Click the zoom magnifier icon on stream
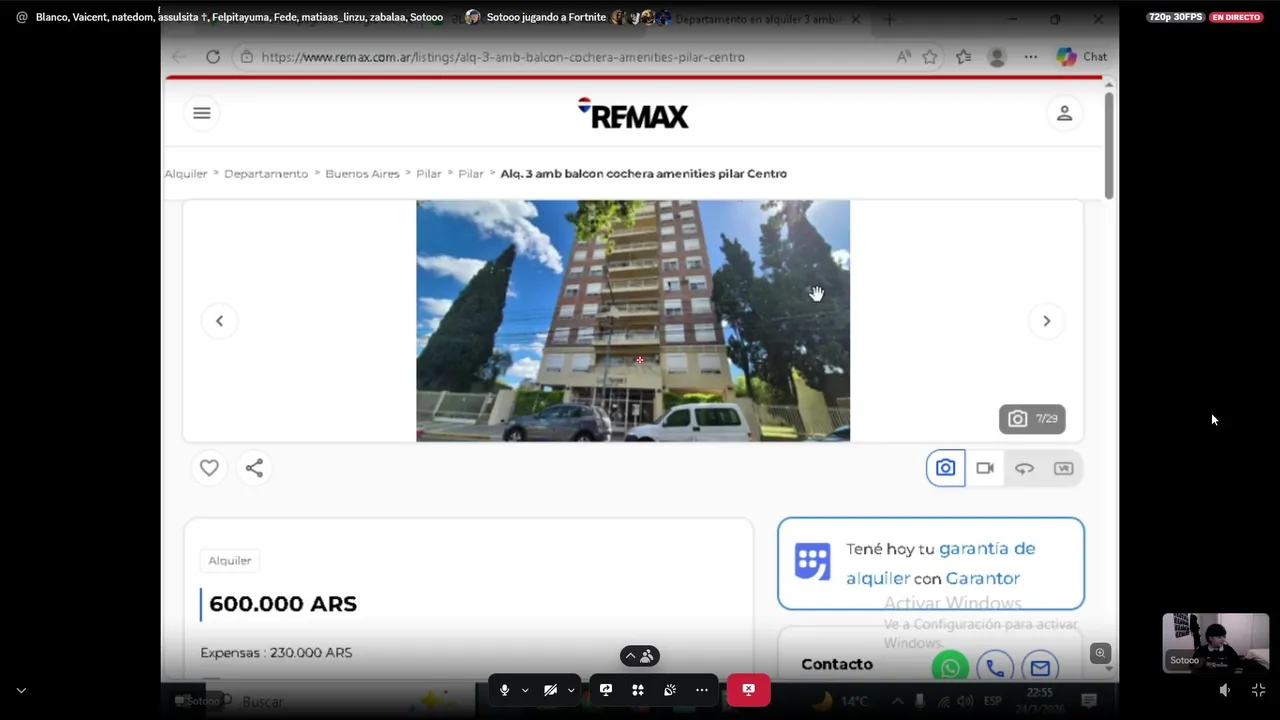This screenshot has width=1280, height=720. [1100, 653]
